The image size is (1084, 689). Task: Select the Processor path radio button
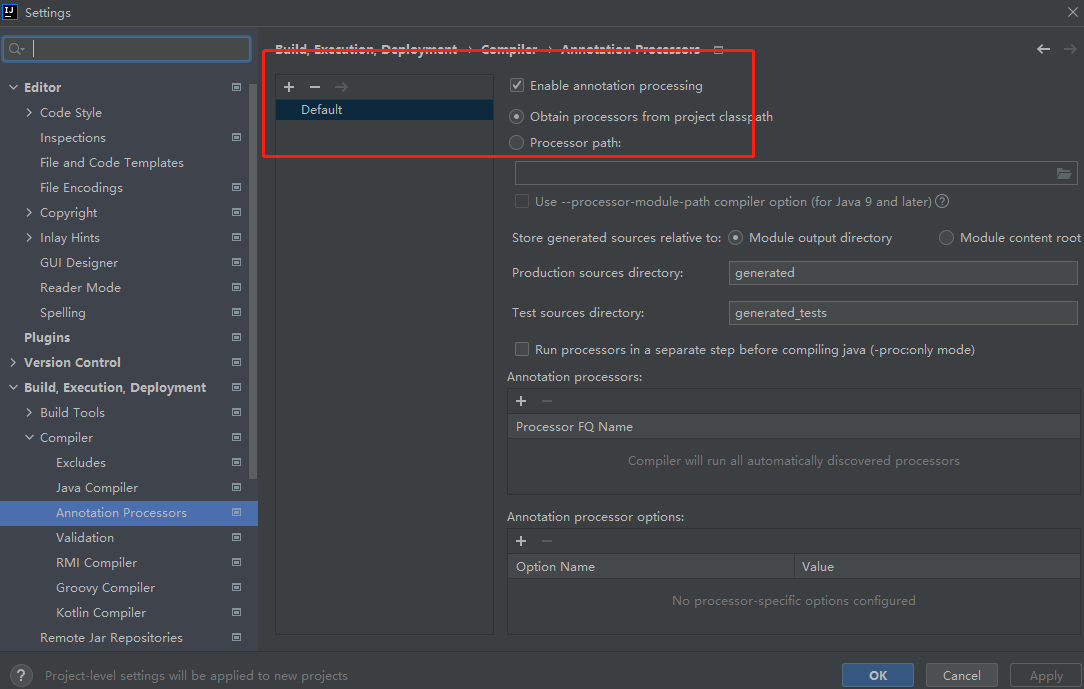pyautogui.click(x=516, y=142)
